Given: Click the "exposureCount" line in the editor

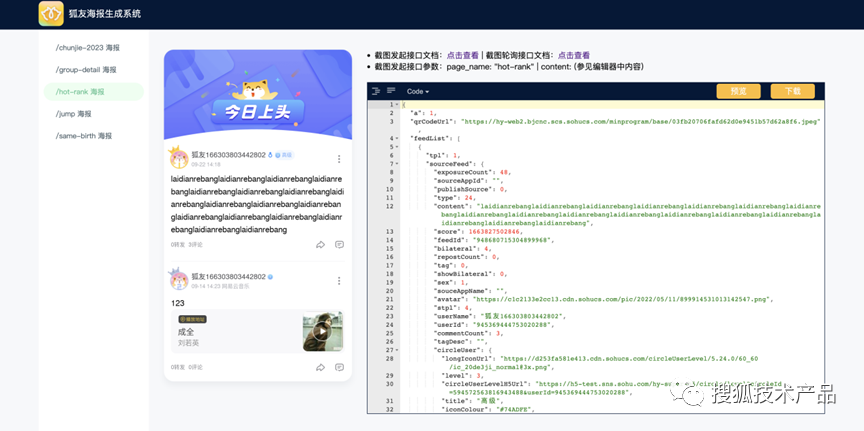Looking at the screenshot, I should tap(472, 172).
